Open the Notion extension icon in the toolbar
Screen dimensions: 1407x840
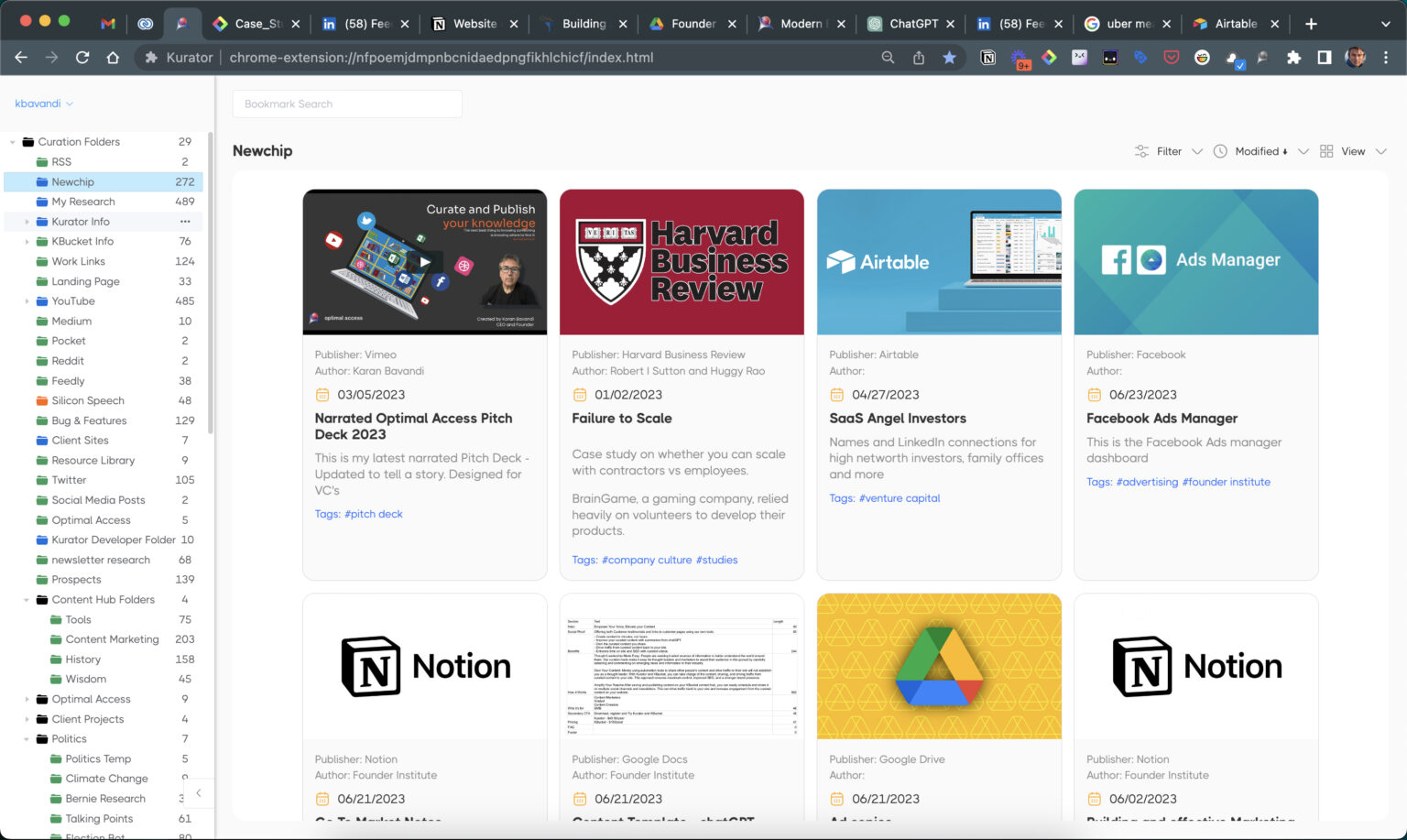coord(988,58)
